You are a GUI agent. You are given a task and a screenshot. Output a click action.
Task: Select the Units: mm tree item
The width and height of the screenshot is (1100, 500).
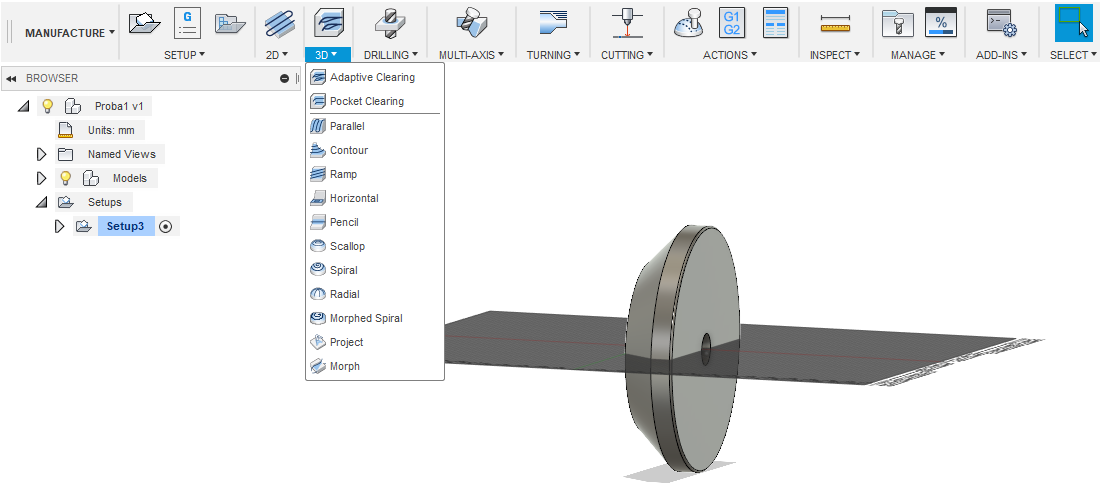109,130
